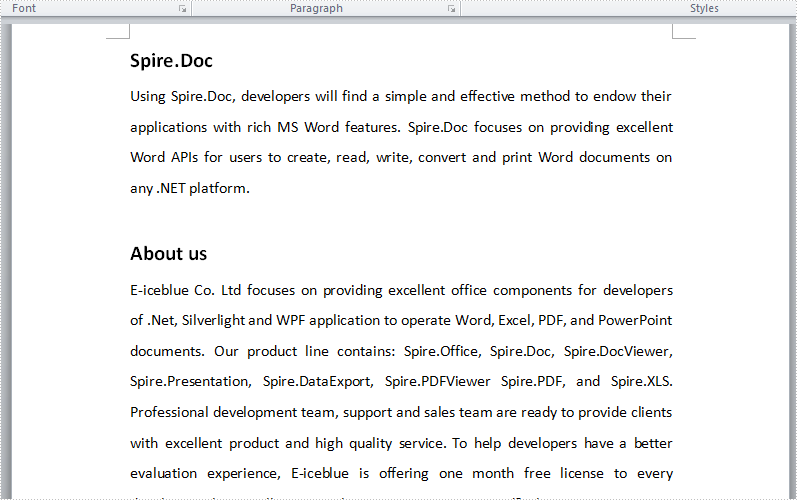The image size is (797, 500).
Task: Click the word 'Spire.XLS.'
Action: point(642,382)
